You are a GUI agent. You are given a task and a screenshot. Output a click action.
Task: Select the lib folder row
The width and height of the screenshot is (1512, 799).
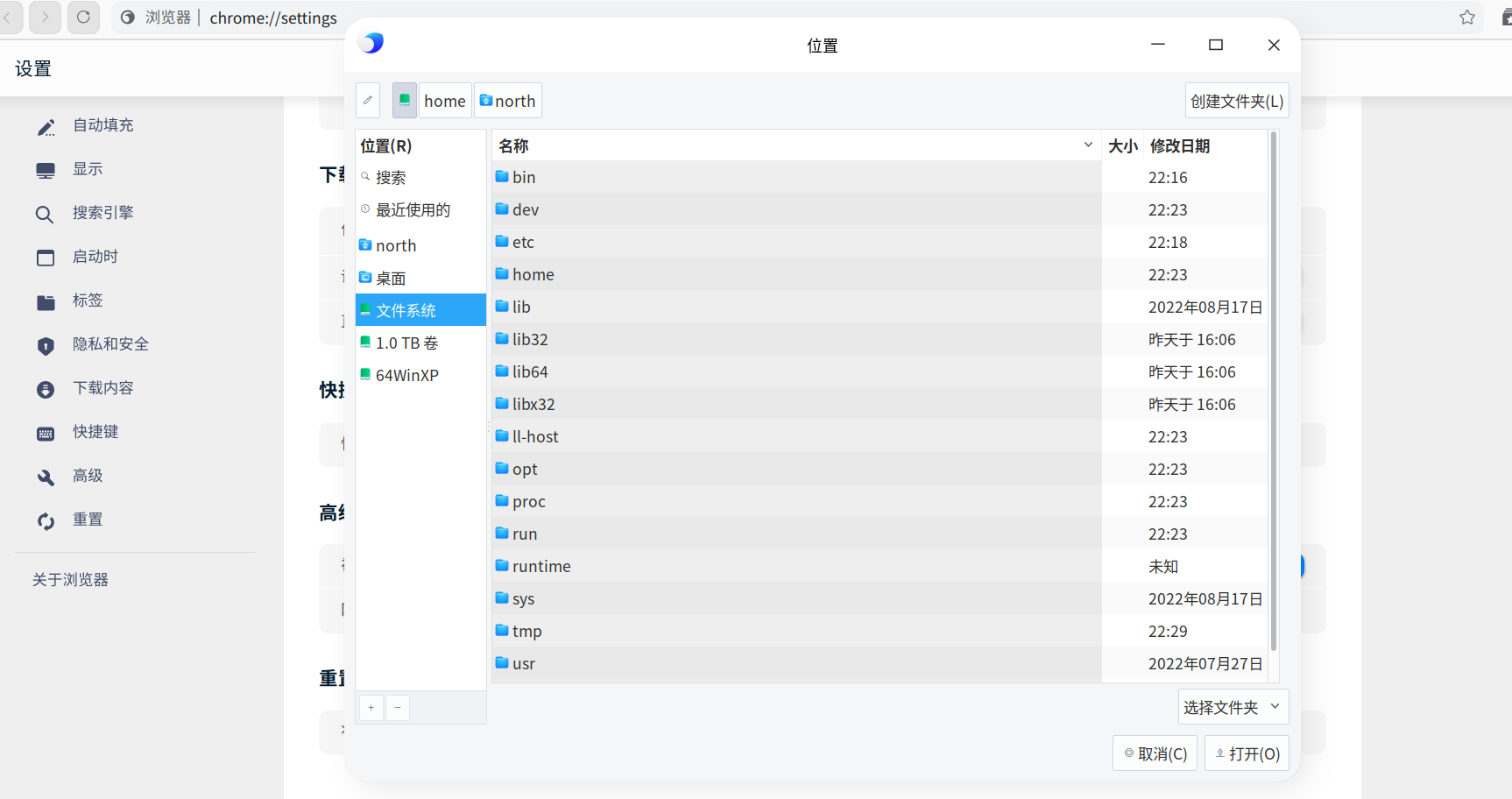pos(880,307)
